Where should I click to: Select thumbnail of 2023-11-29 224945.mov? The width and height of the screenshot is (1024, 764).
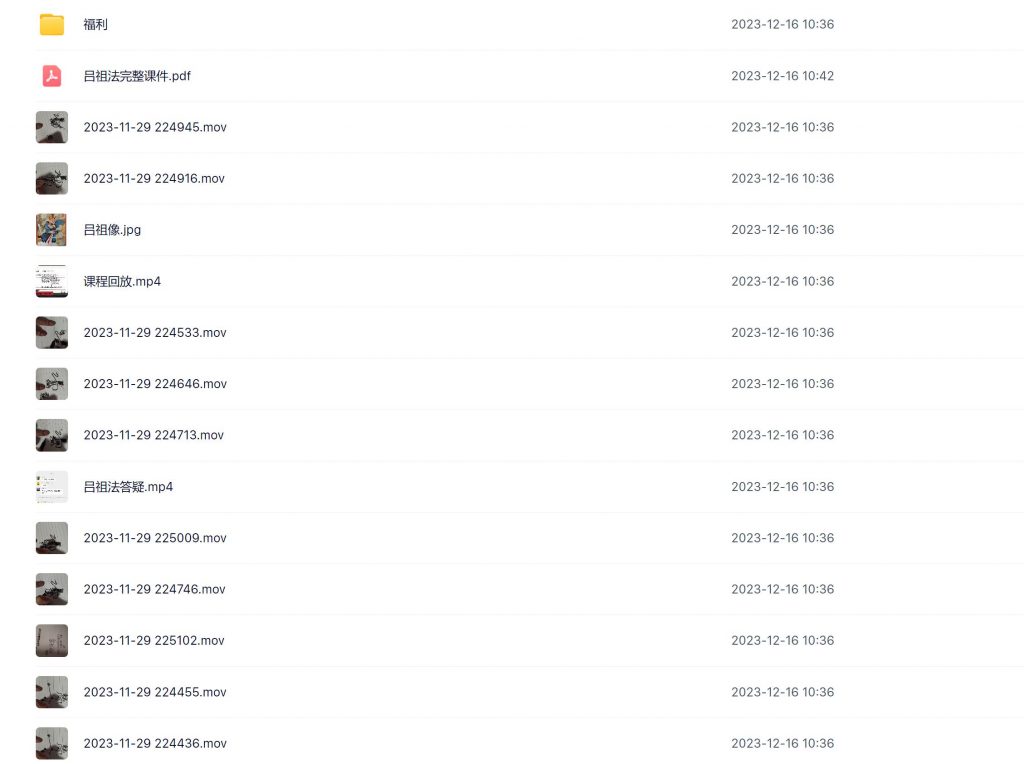click(52, 127)
